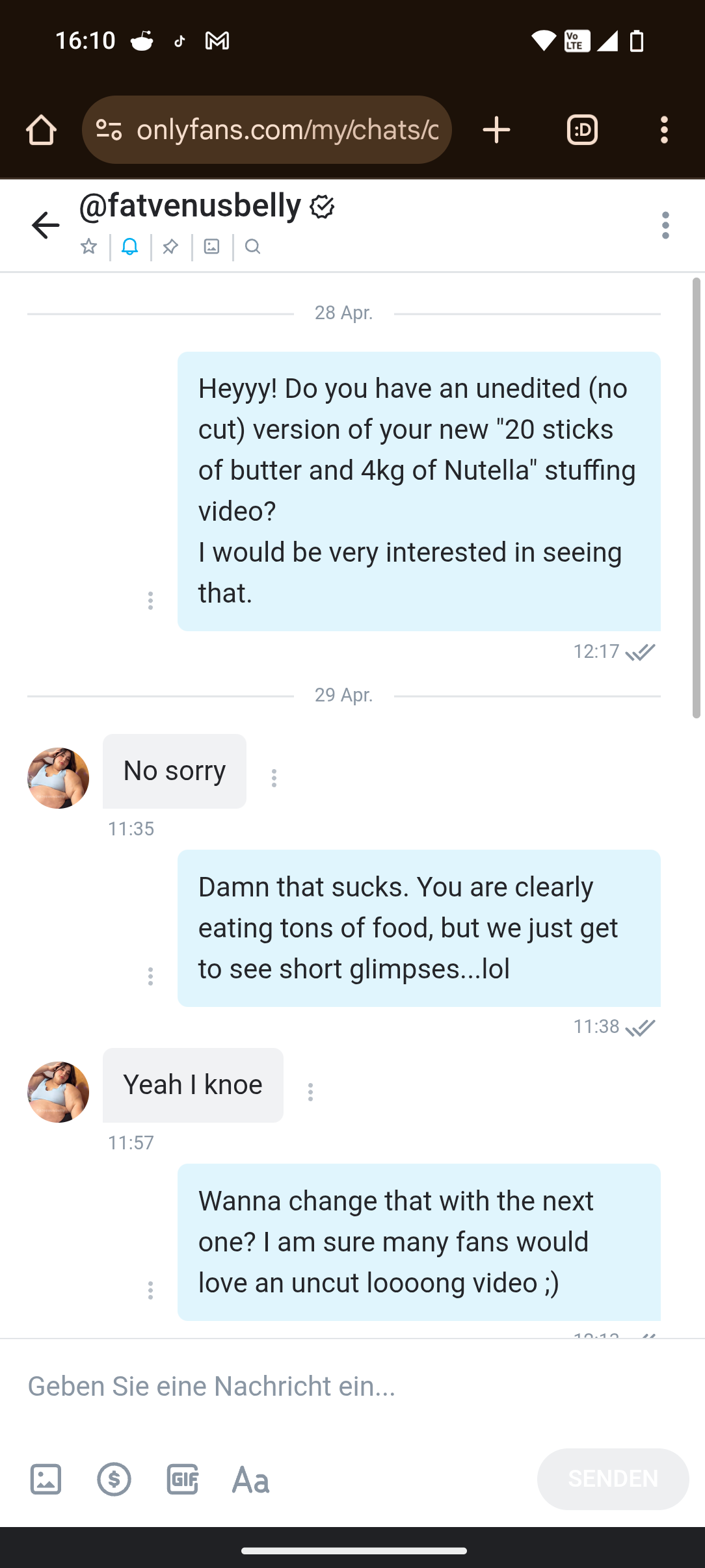Toggle the pin chat icon
The width and height of the screenshot is (705, 1568).
[171, 246]
